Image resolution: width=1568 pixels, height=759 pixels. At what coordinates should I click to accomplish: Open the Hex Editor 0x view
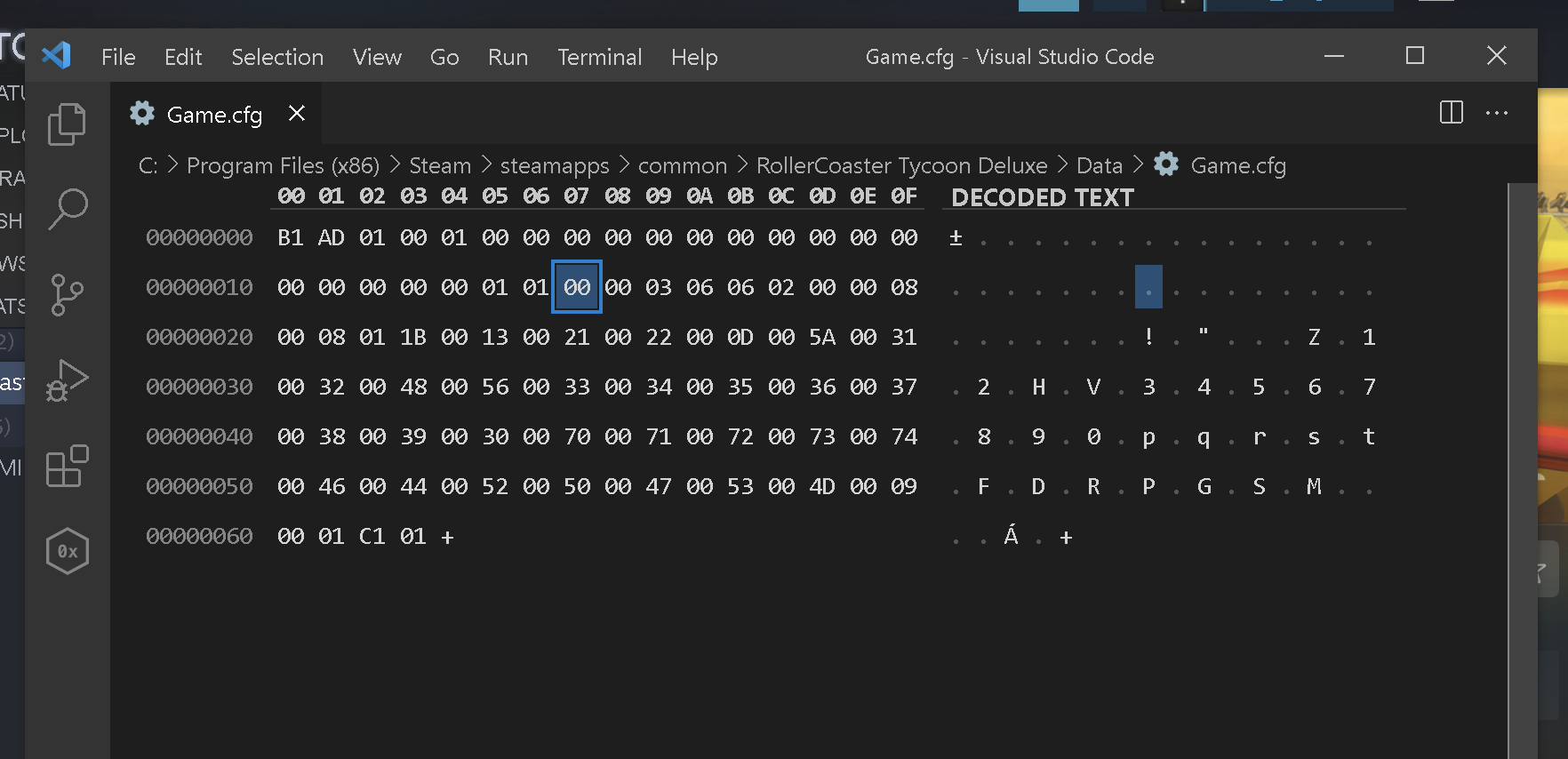[68, 551]
